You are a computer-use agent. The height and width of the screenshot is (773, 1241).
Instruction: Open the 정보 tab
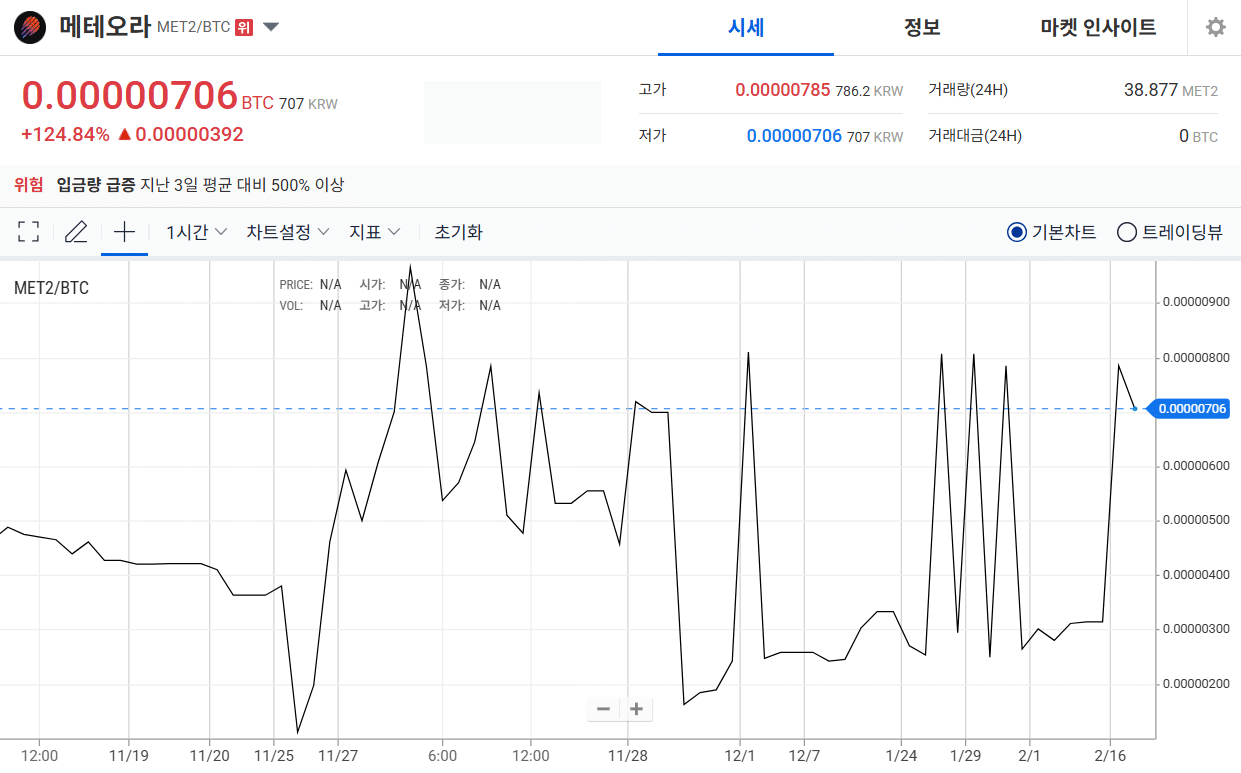pos(921,27)
